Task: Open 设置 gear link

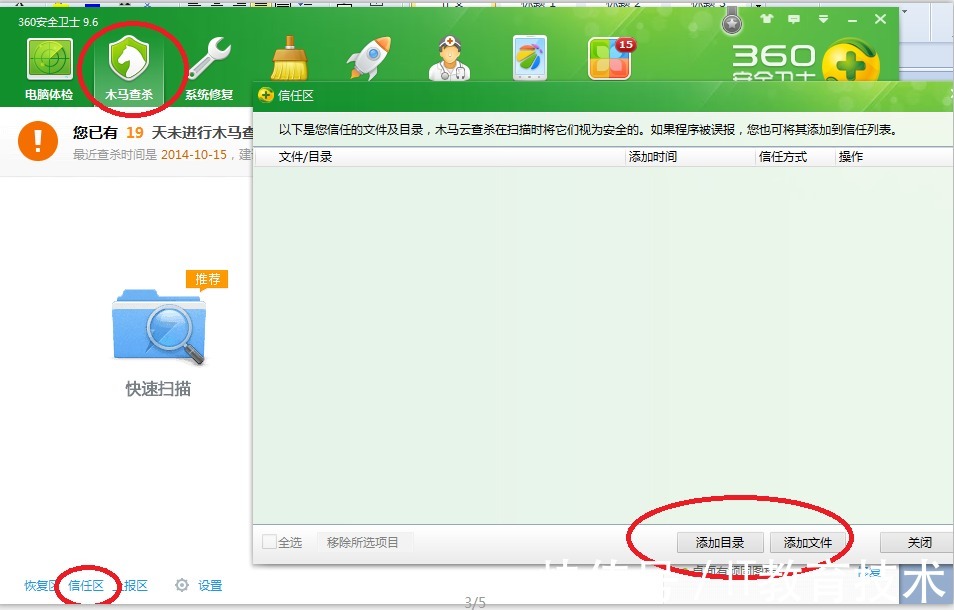Action: point(198,585)
